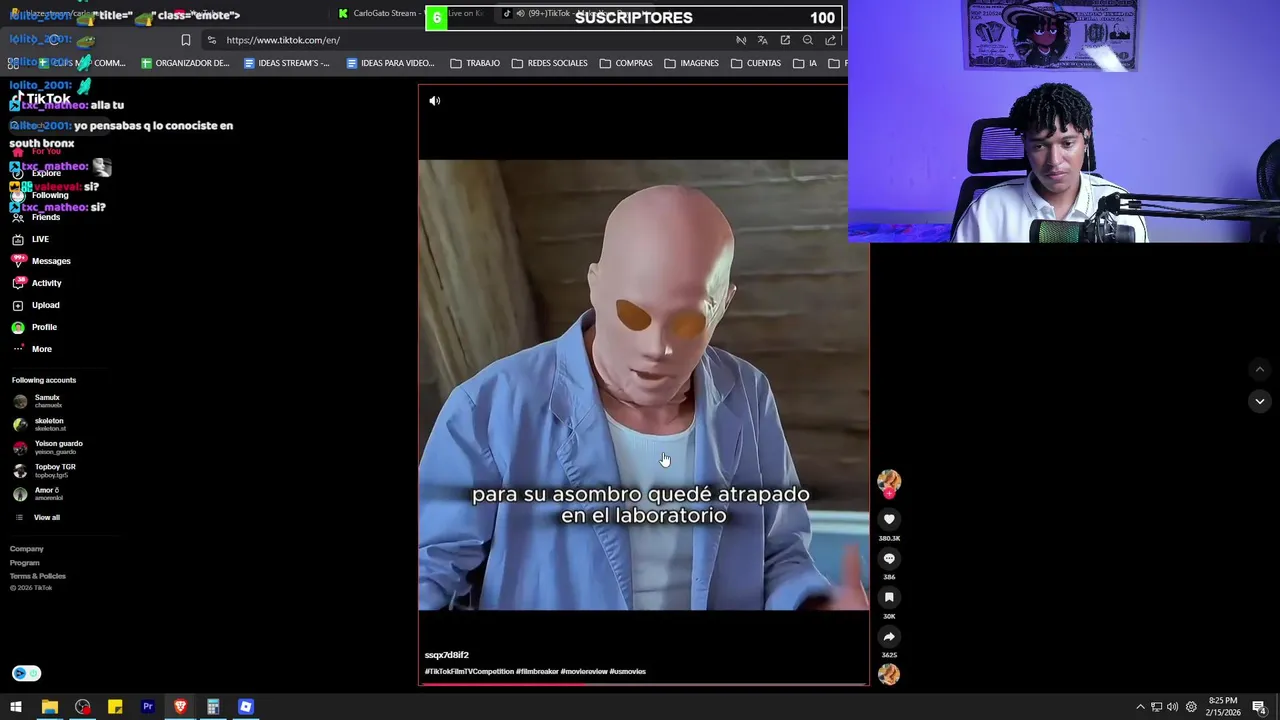Expand Terms & Policies footer section

coord(38,576)
